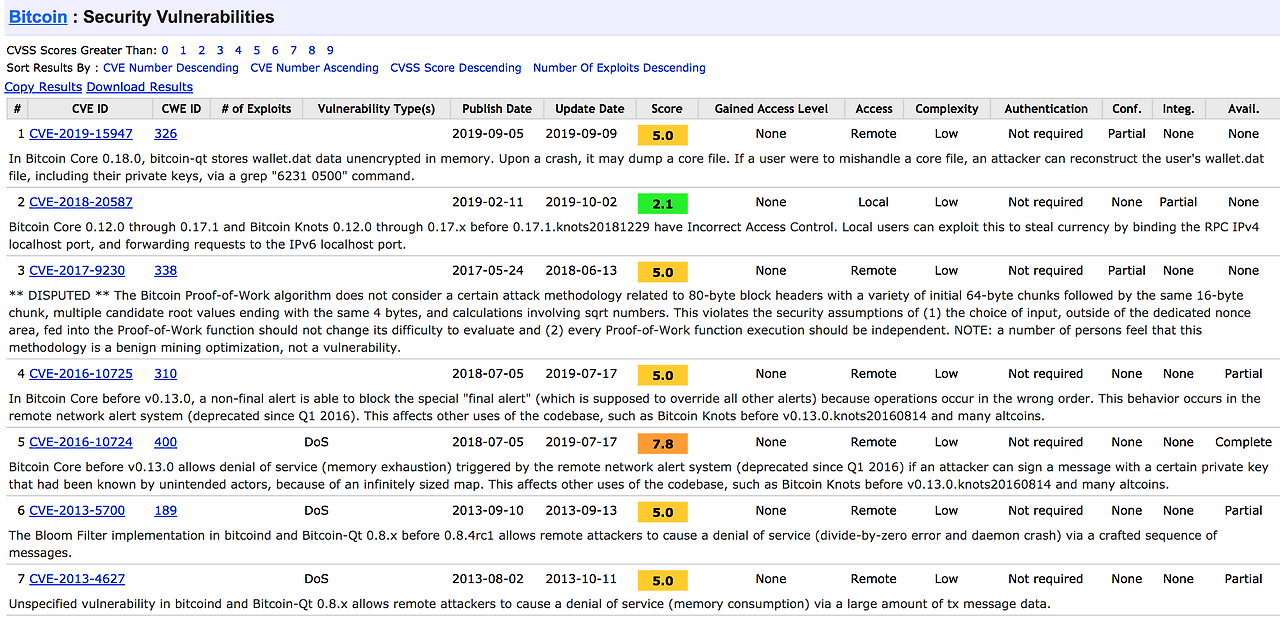Click the Gained Access Level column header
The image size is (1280, 619).
point(771,109)
